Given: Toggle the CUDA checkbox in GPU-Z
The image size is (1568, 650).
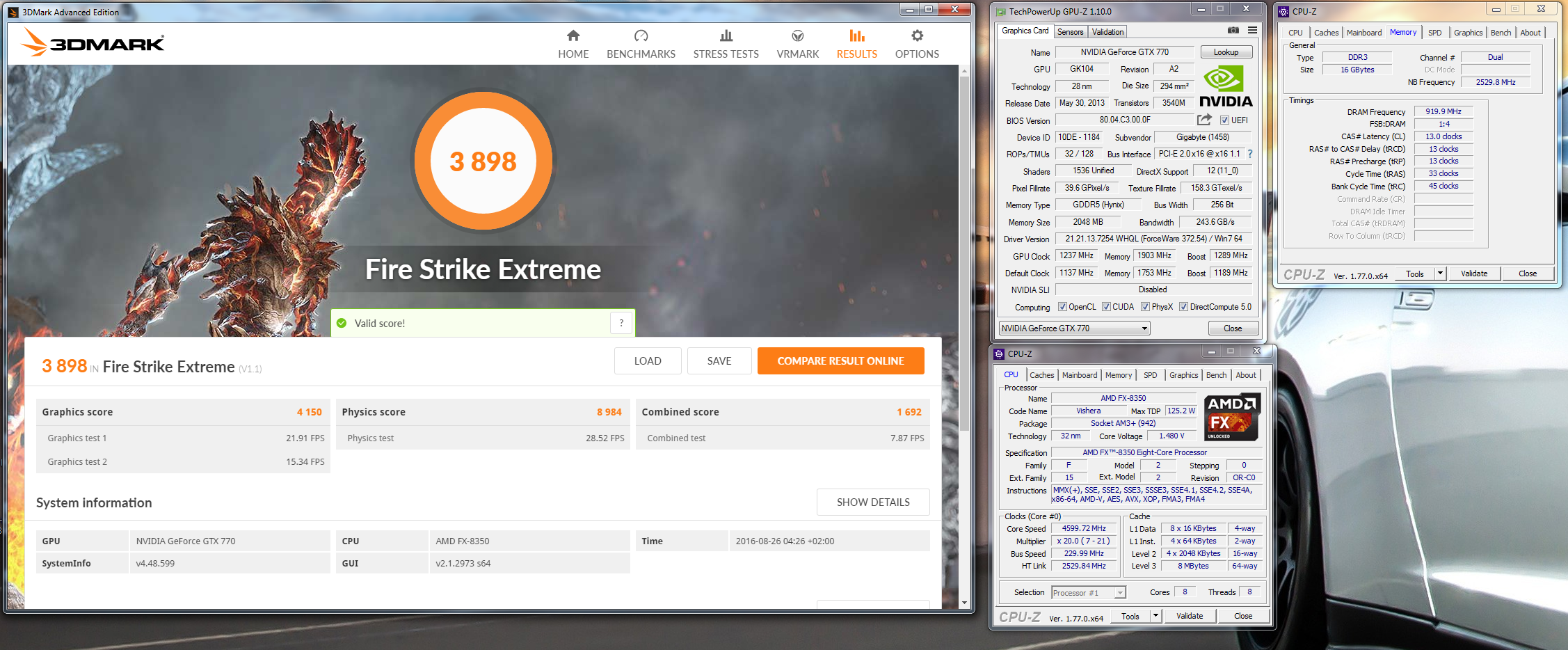Looking at the screenshot, I should [1106, 307].
